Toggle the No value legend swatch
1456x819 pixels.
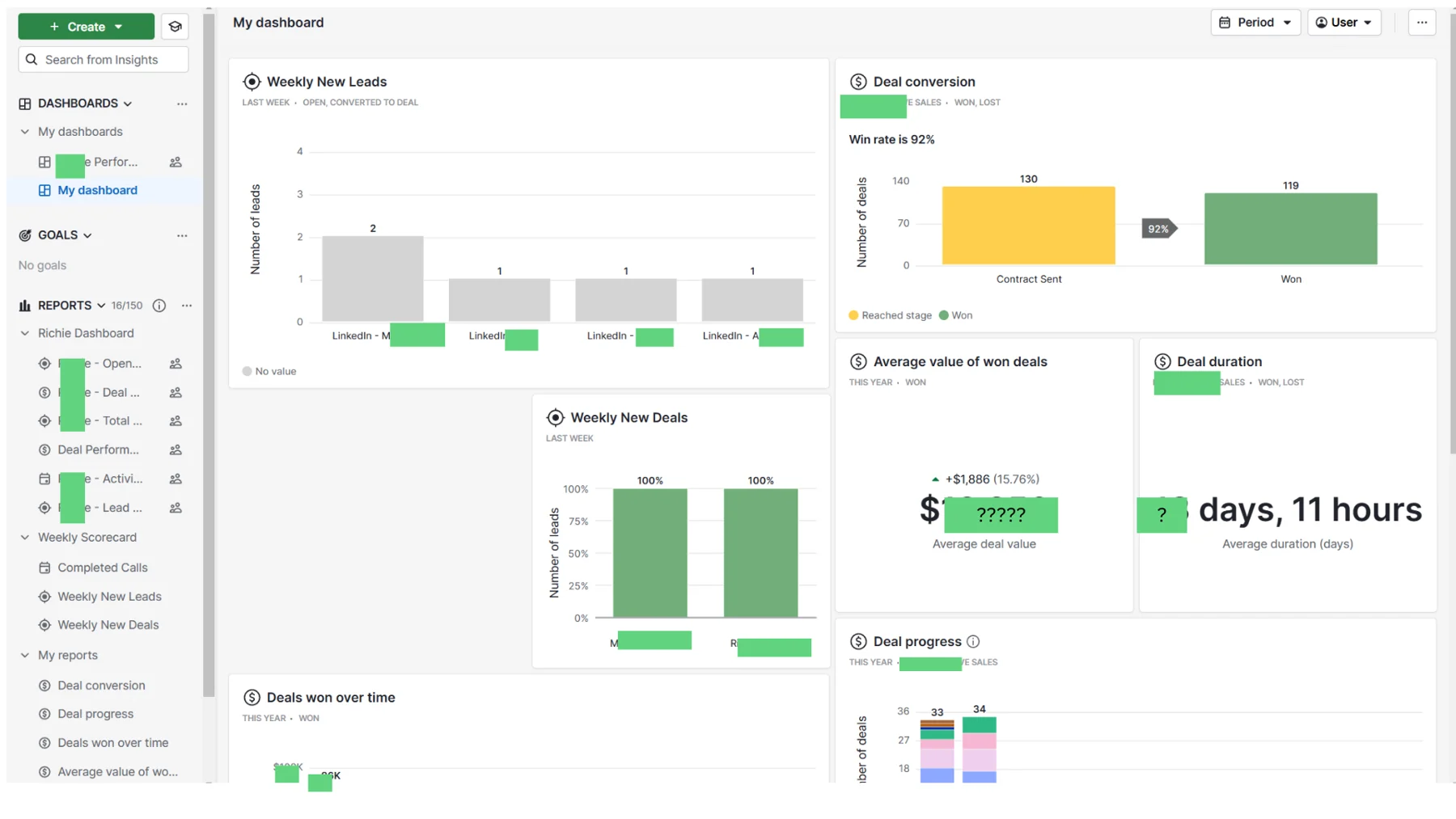[x=247, y=371]
